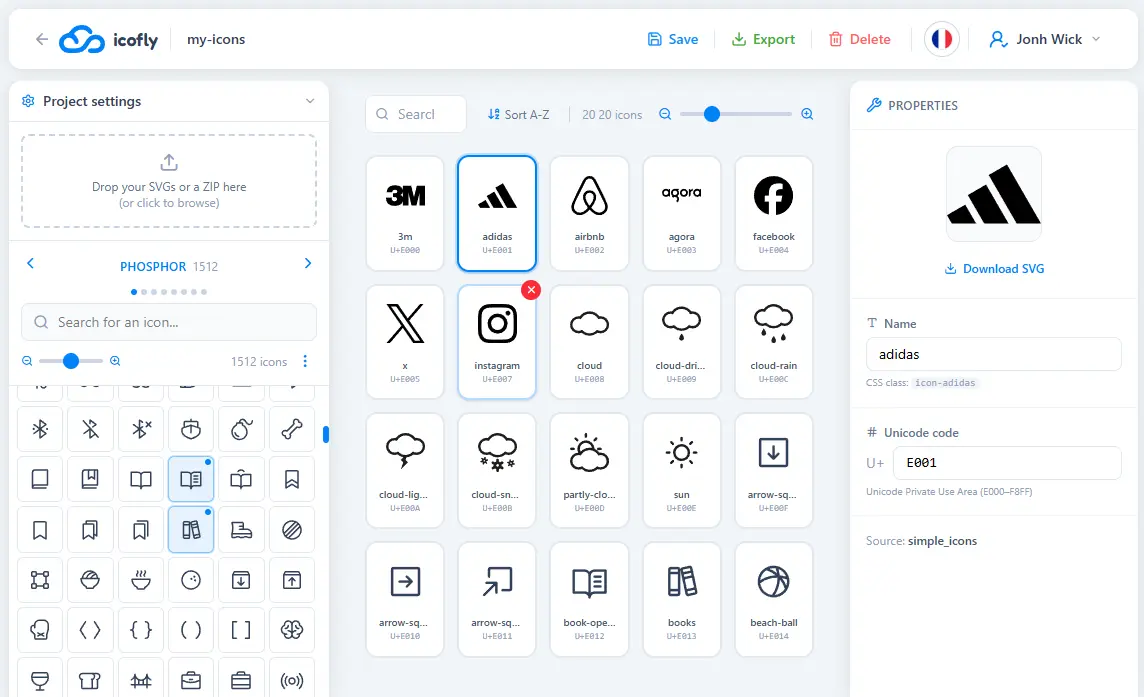
Task: Add the bounding box icon from library
Action: pos(40,580)
